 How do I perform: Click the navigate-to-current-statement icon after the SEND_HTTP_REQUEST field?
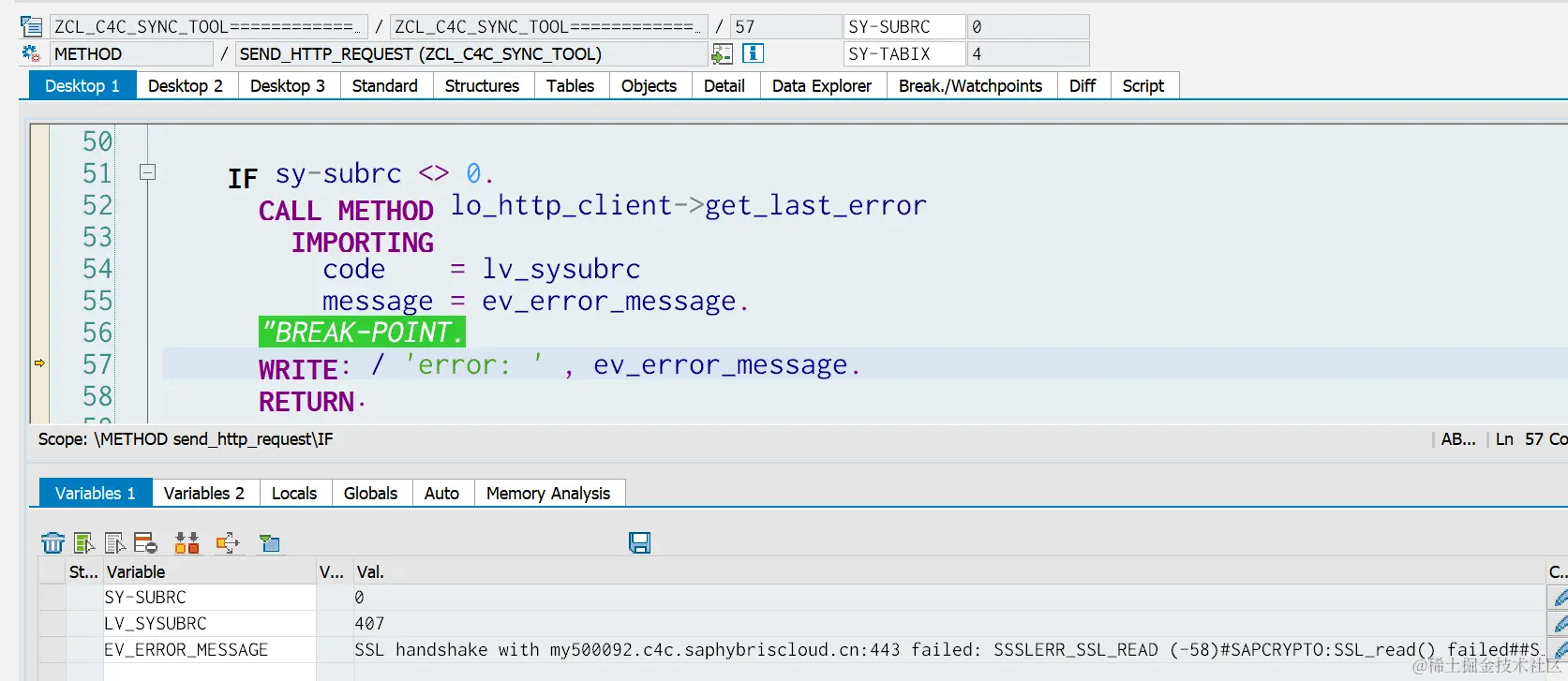(x=722, y=54)
